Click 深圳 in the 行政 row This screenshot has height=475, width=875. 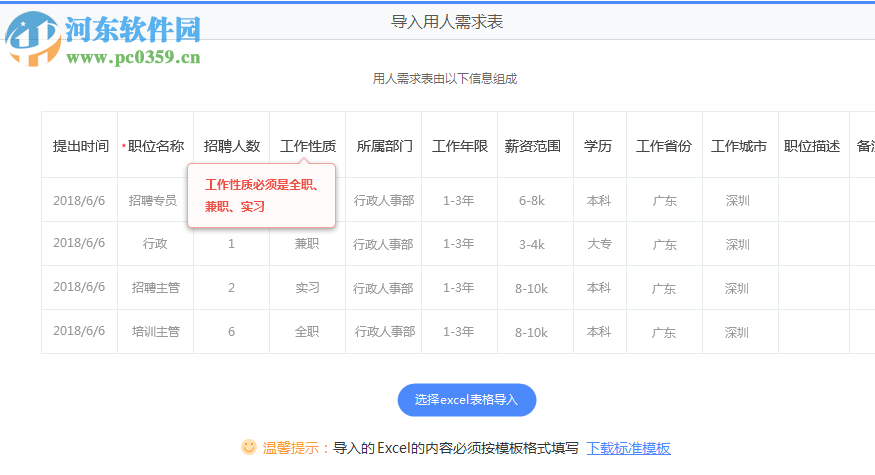click(x=737, y=244)
